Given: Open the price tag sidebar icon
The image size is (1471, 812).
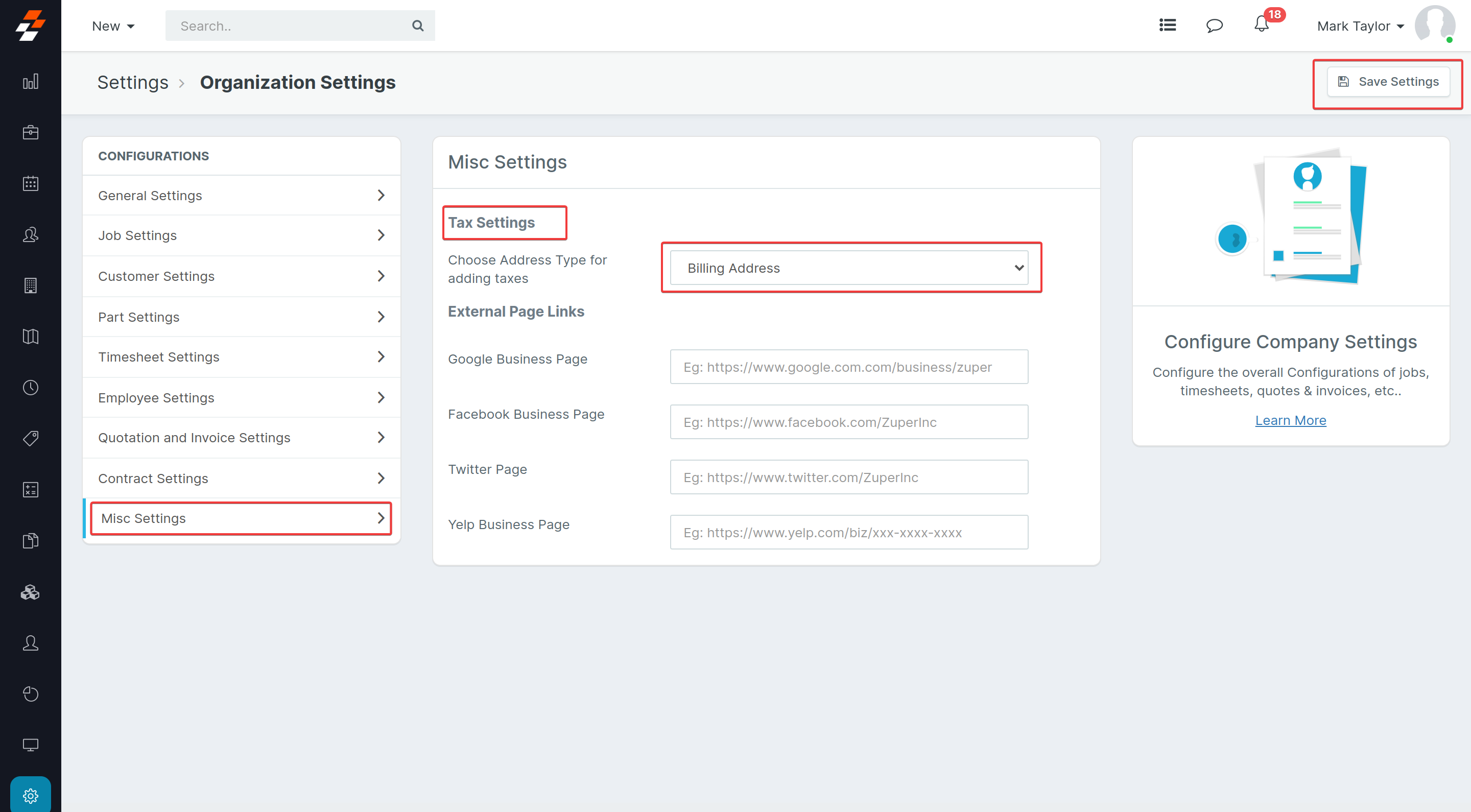Looking at the screenshot, I should [30, 438].
